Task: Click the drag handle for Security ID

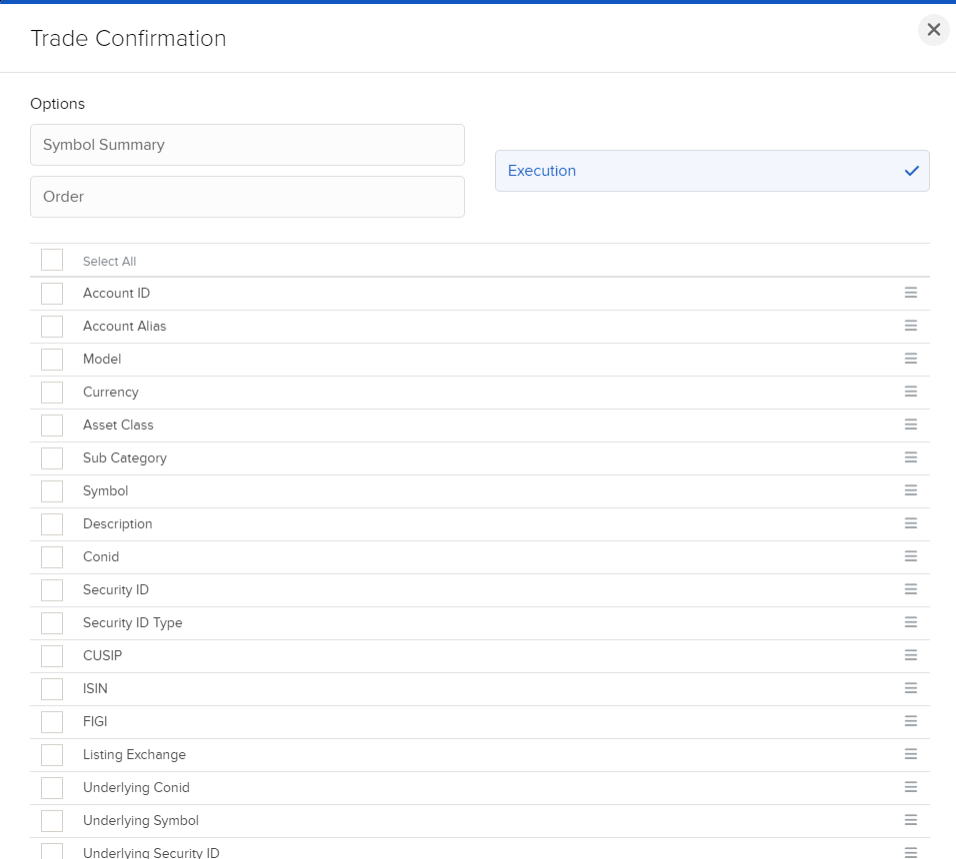Action: [910, 590]
